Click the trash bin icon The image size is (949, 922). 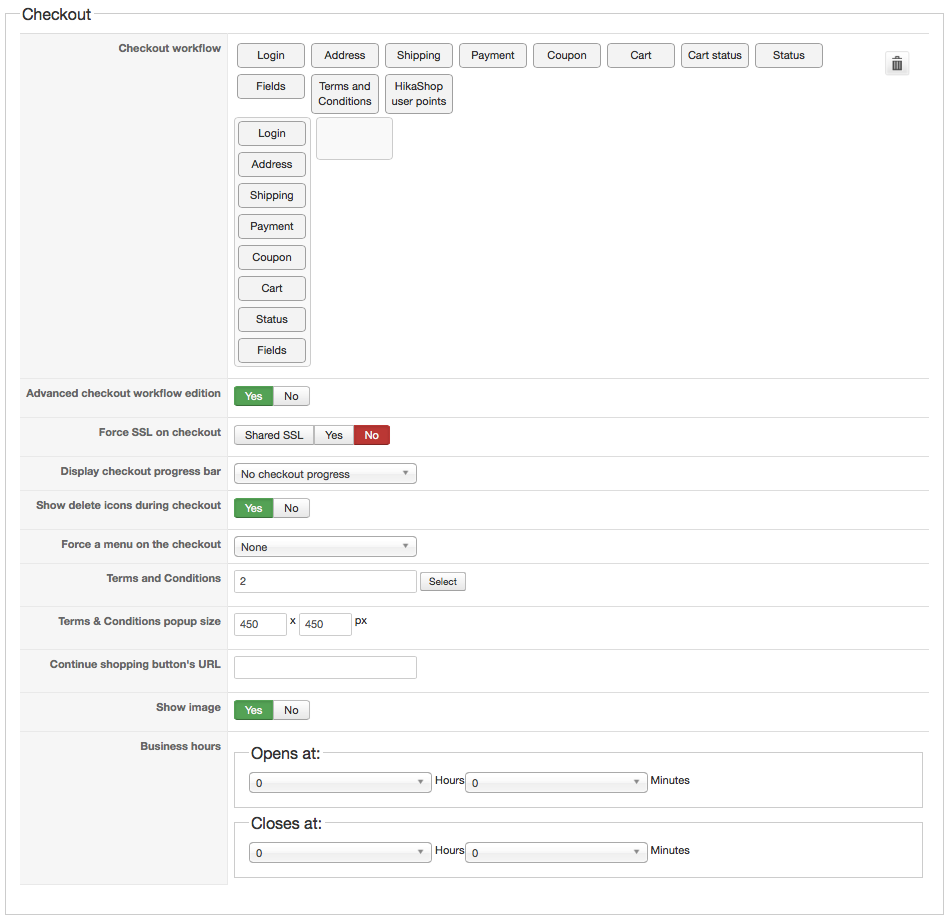point(897,64)
